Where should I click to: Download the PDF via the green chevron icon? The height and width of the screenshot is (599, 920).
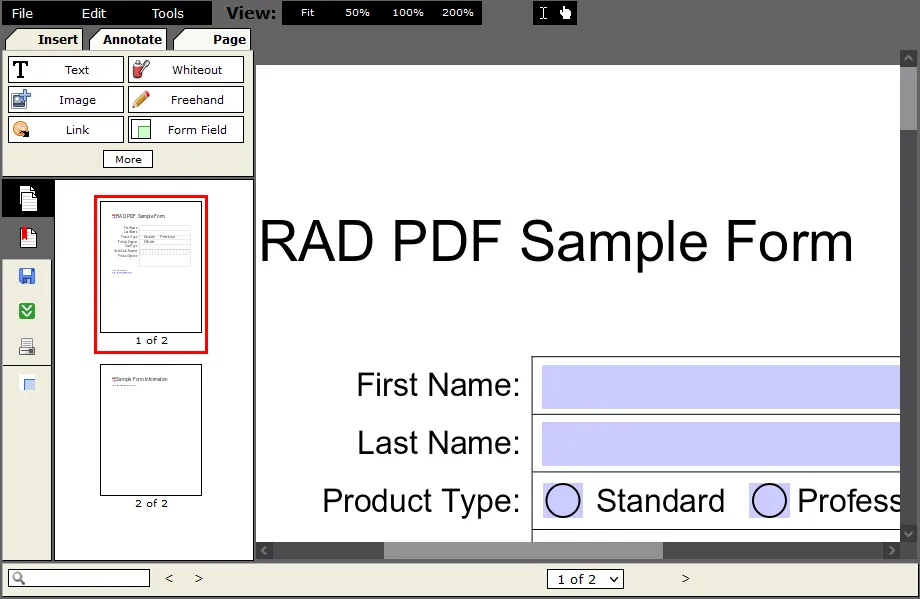click(x=26, y=311)
